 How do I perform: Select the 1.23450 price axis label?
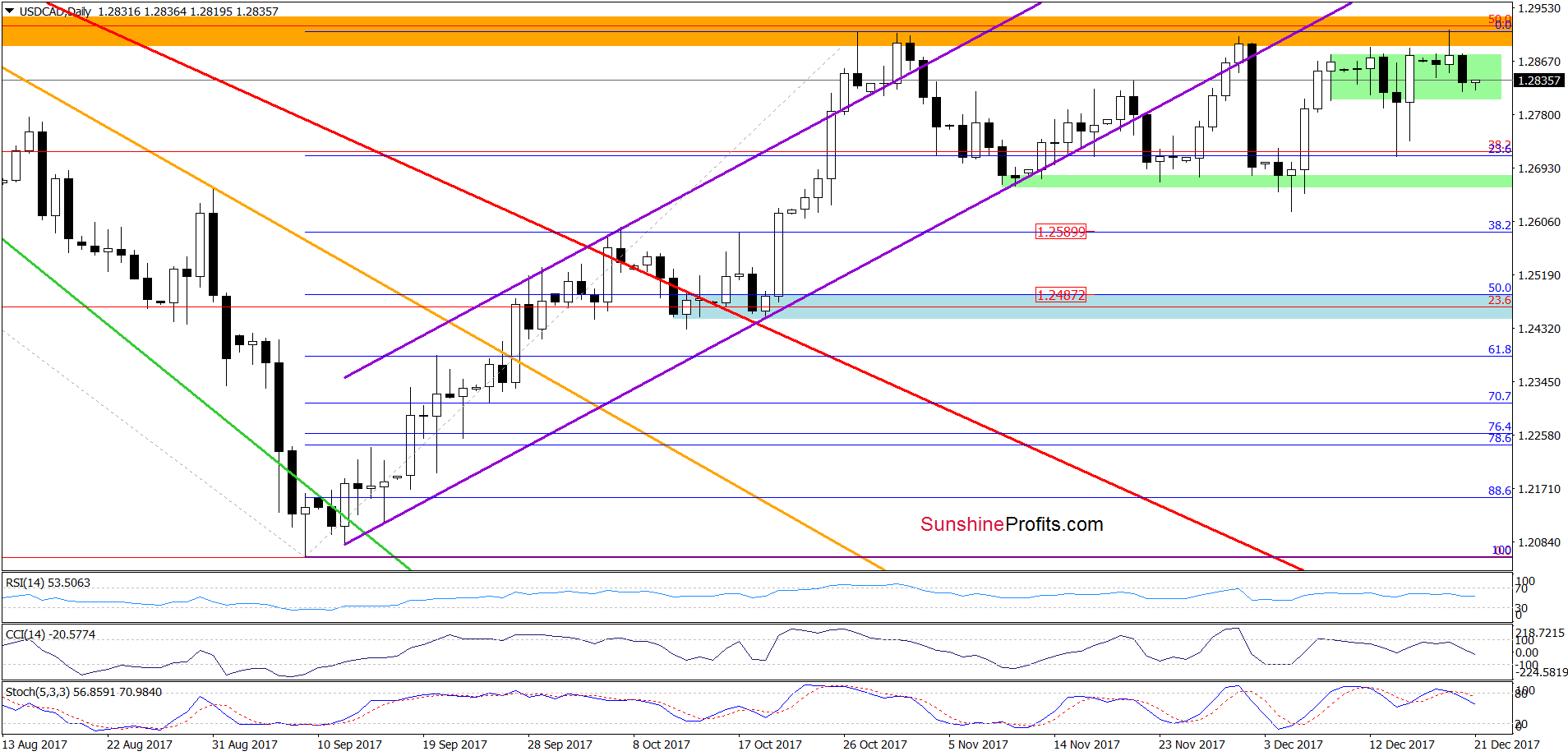tap(1538, 382)
